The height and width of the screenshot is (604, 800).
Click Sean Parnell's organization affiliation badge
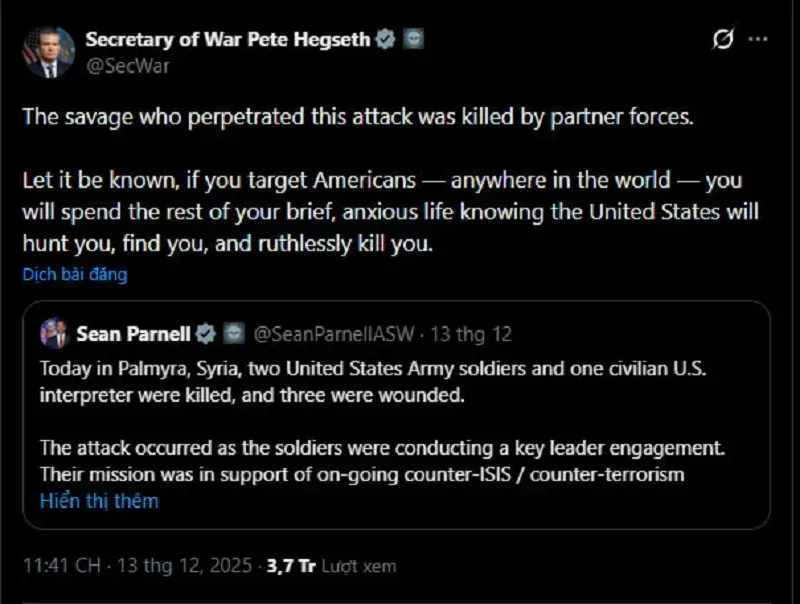click(x=233, y=332)
